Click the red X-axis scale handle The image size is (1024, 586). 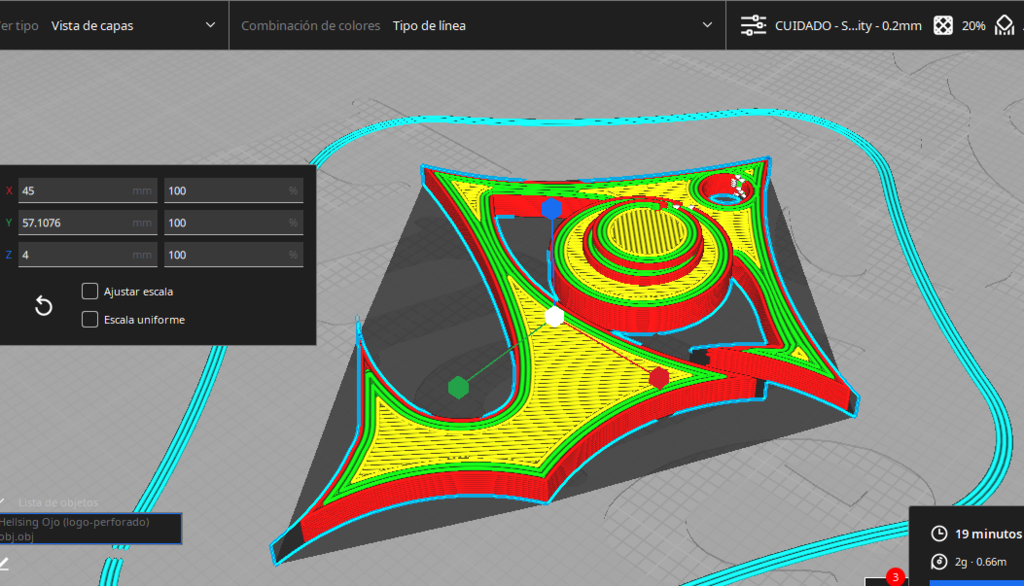point(659,378)
